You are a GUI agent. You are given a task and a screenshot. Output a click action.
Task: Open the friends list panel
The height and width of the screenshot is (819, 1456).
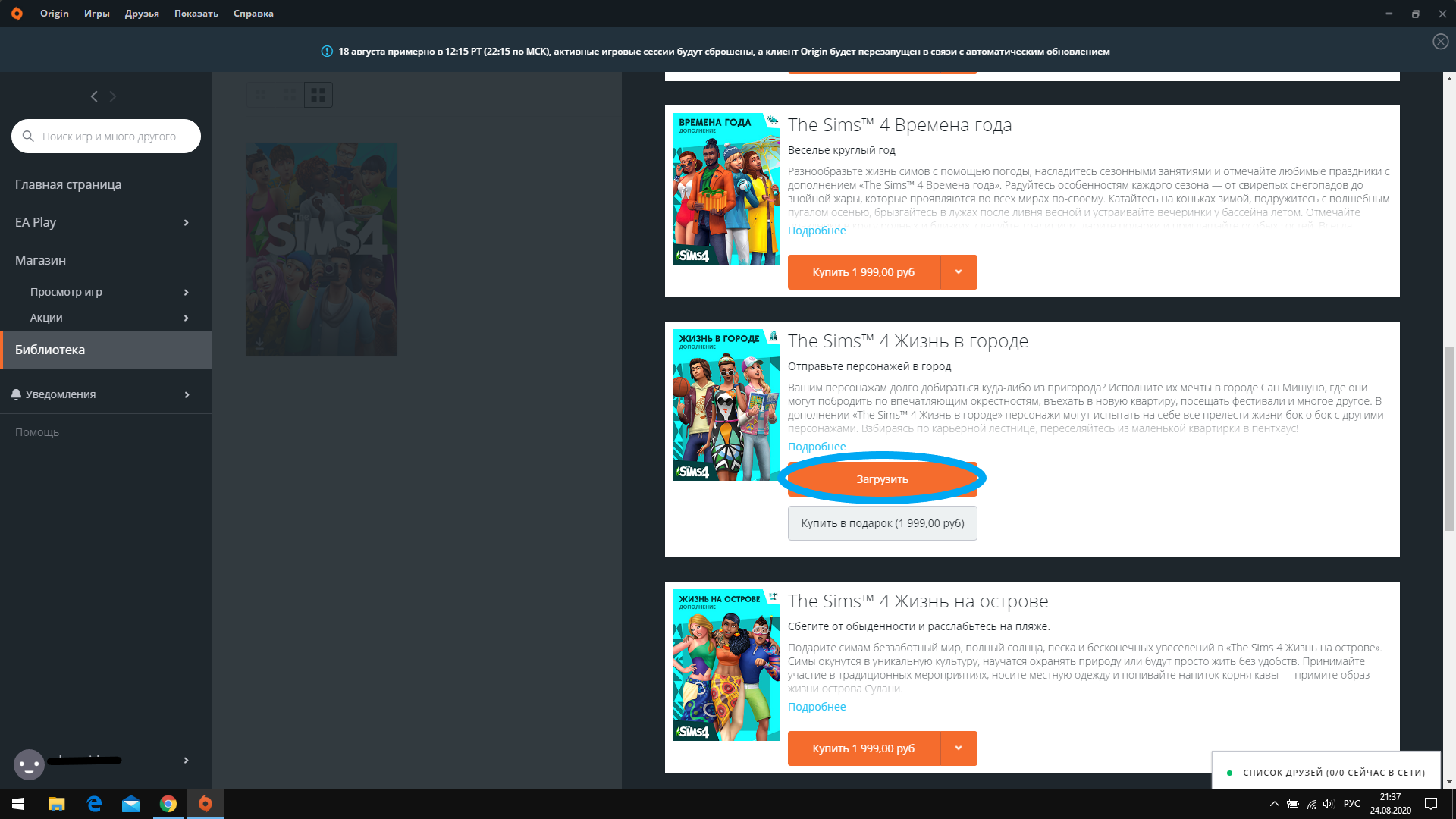click(x=1326, y=772)
